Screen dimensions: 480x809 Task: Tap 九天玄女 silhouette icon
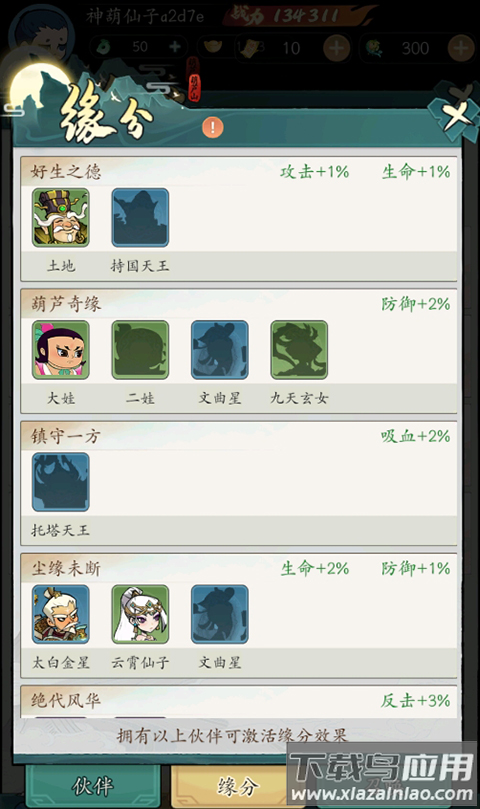[299, 350]
